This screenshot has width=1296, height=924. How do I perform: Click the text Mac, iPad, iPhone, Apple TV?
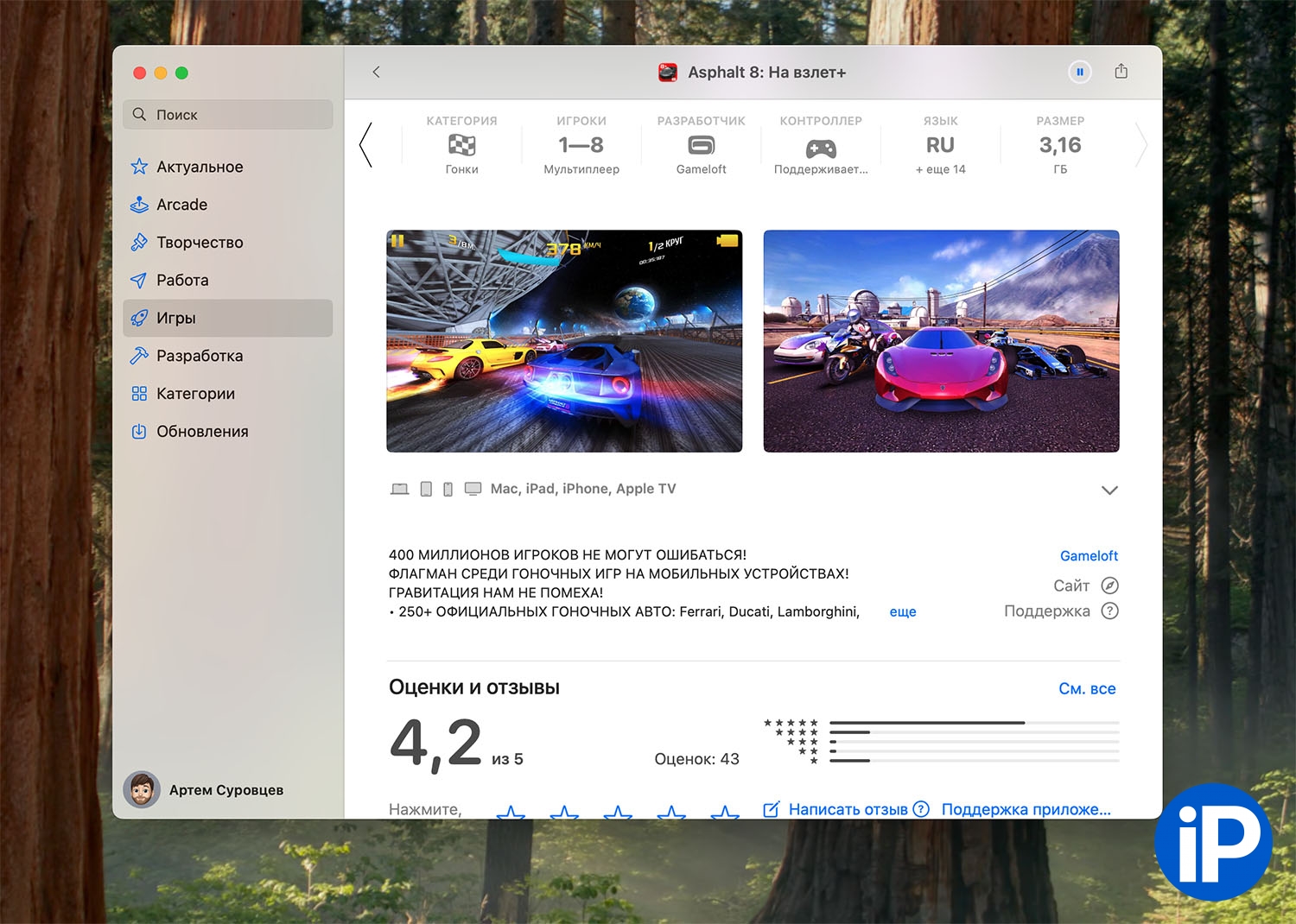[x=583, y=489]
